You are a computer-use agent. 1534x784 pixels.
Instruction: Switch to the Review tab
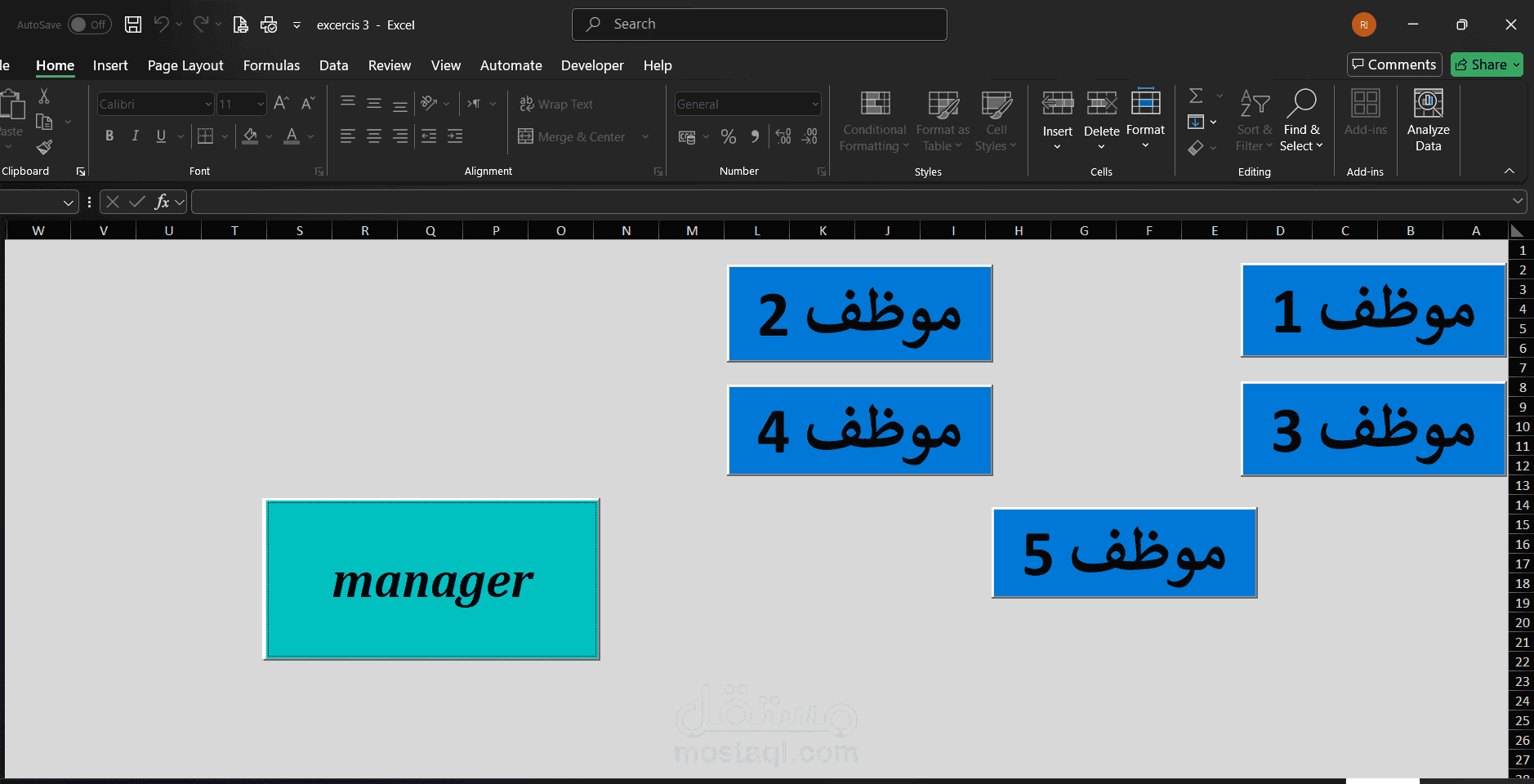coord(390,65)
